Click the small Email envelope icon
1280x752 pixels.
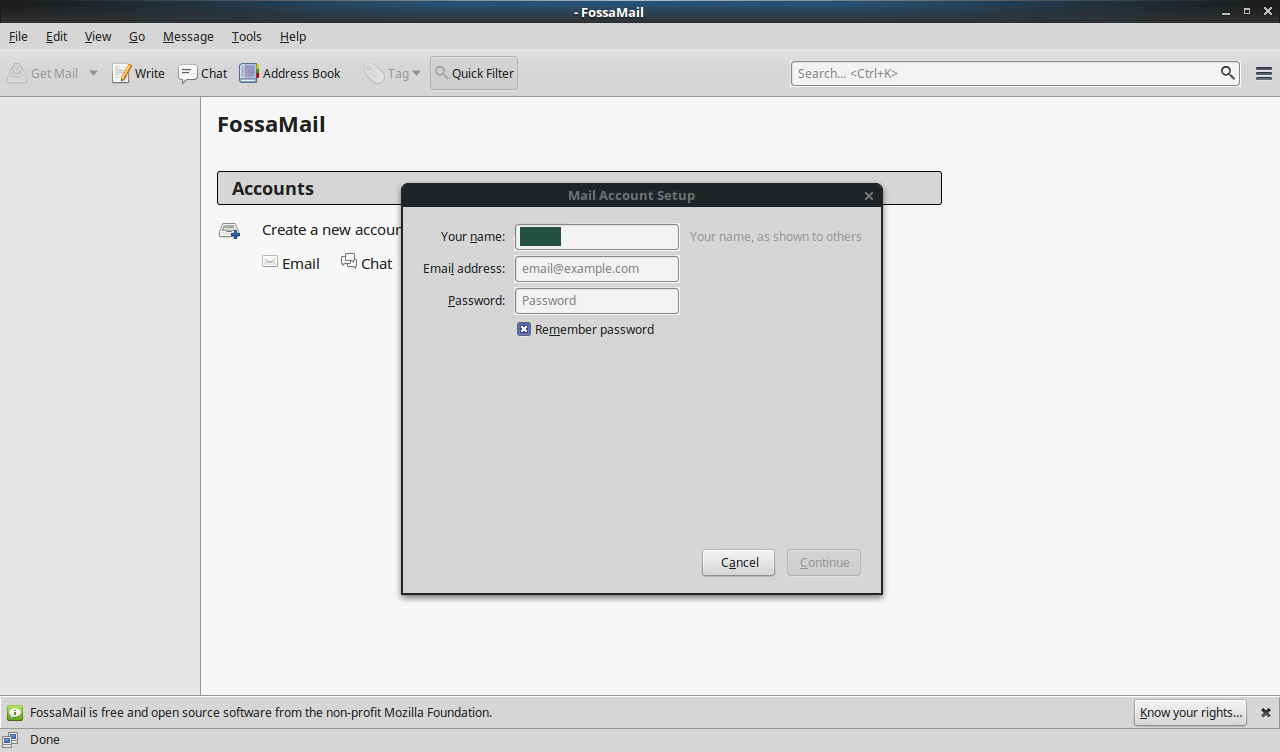270,261
